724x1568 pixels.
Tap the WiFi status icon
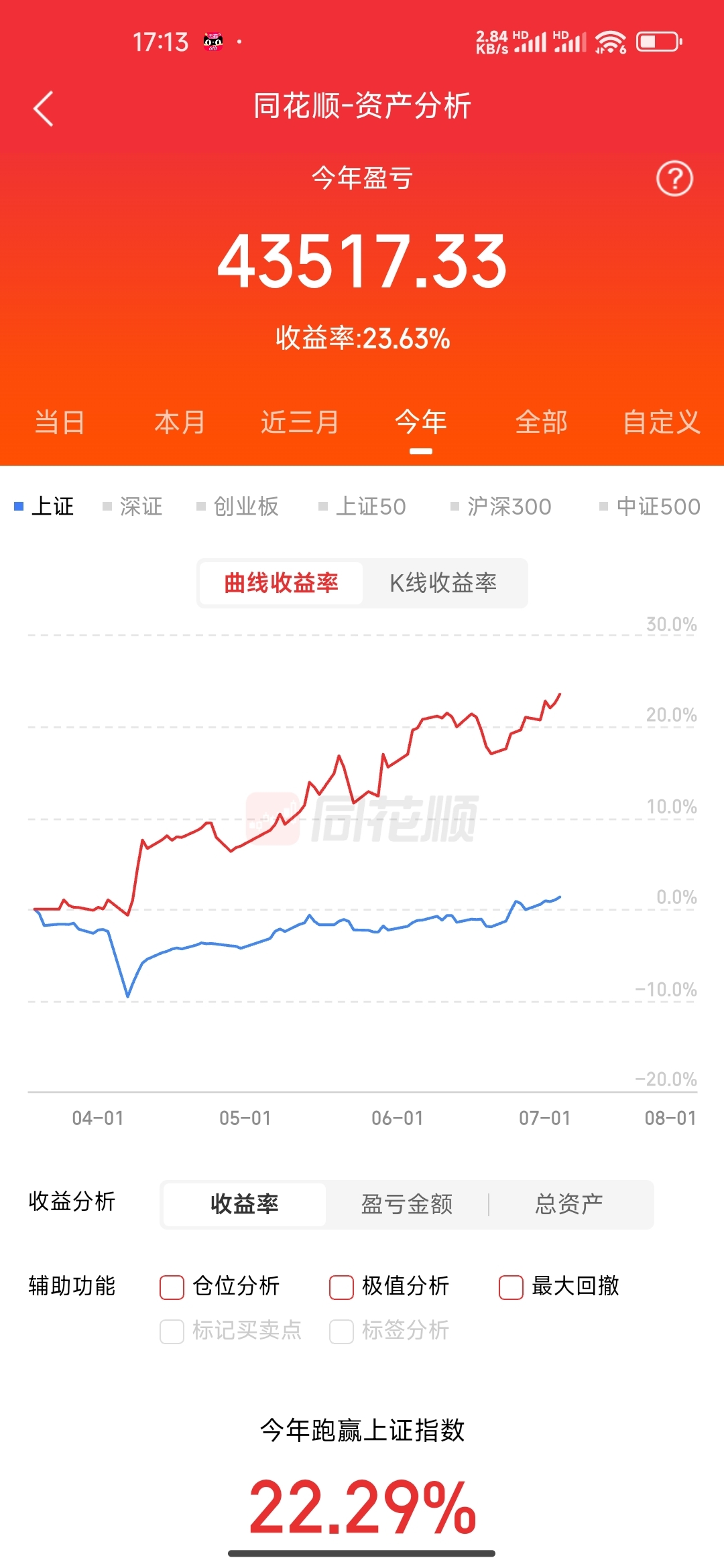coord(611,42)
